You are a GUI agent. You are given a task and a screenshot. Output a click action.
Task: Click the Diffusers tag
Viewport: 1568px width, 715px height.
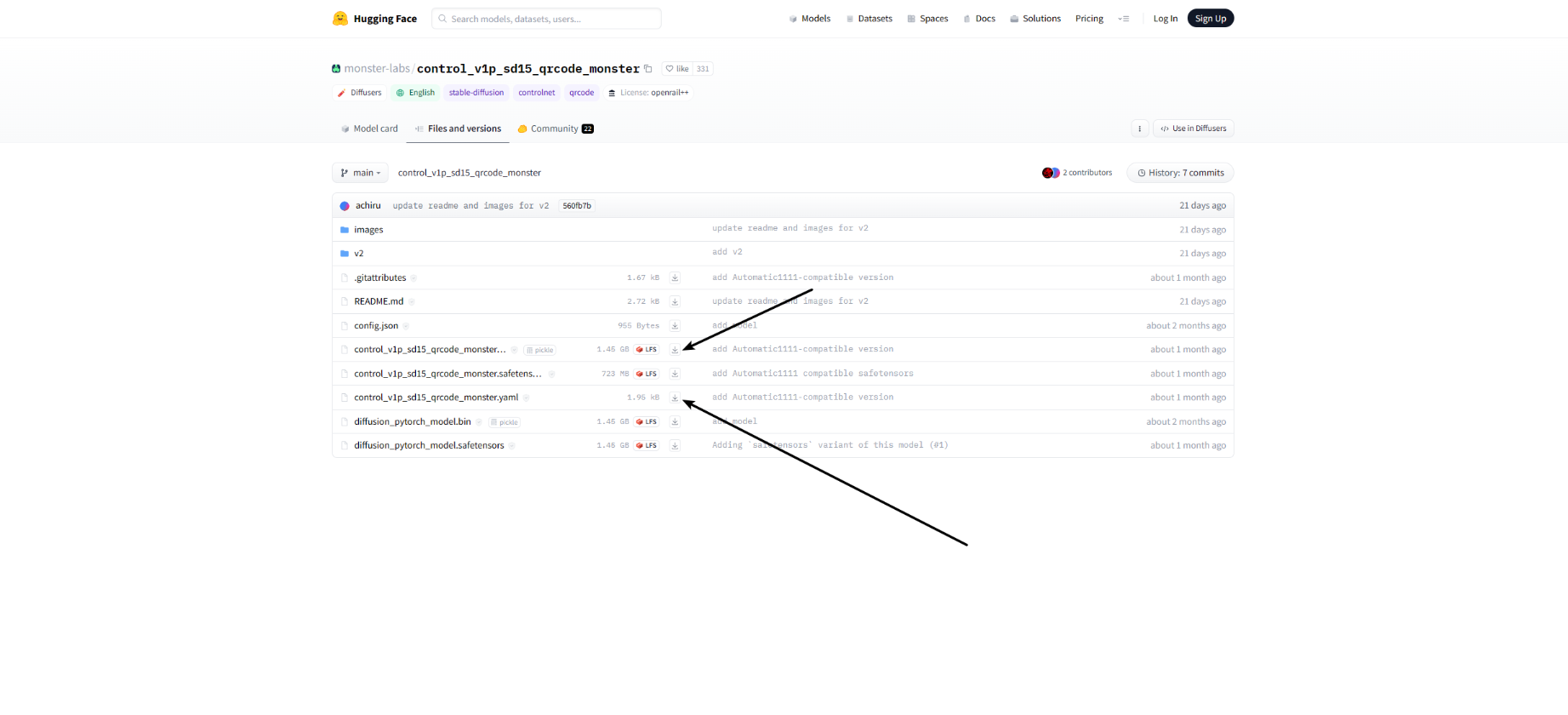359,93
